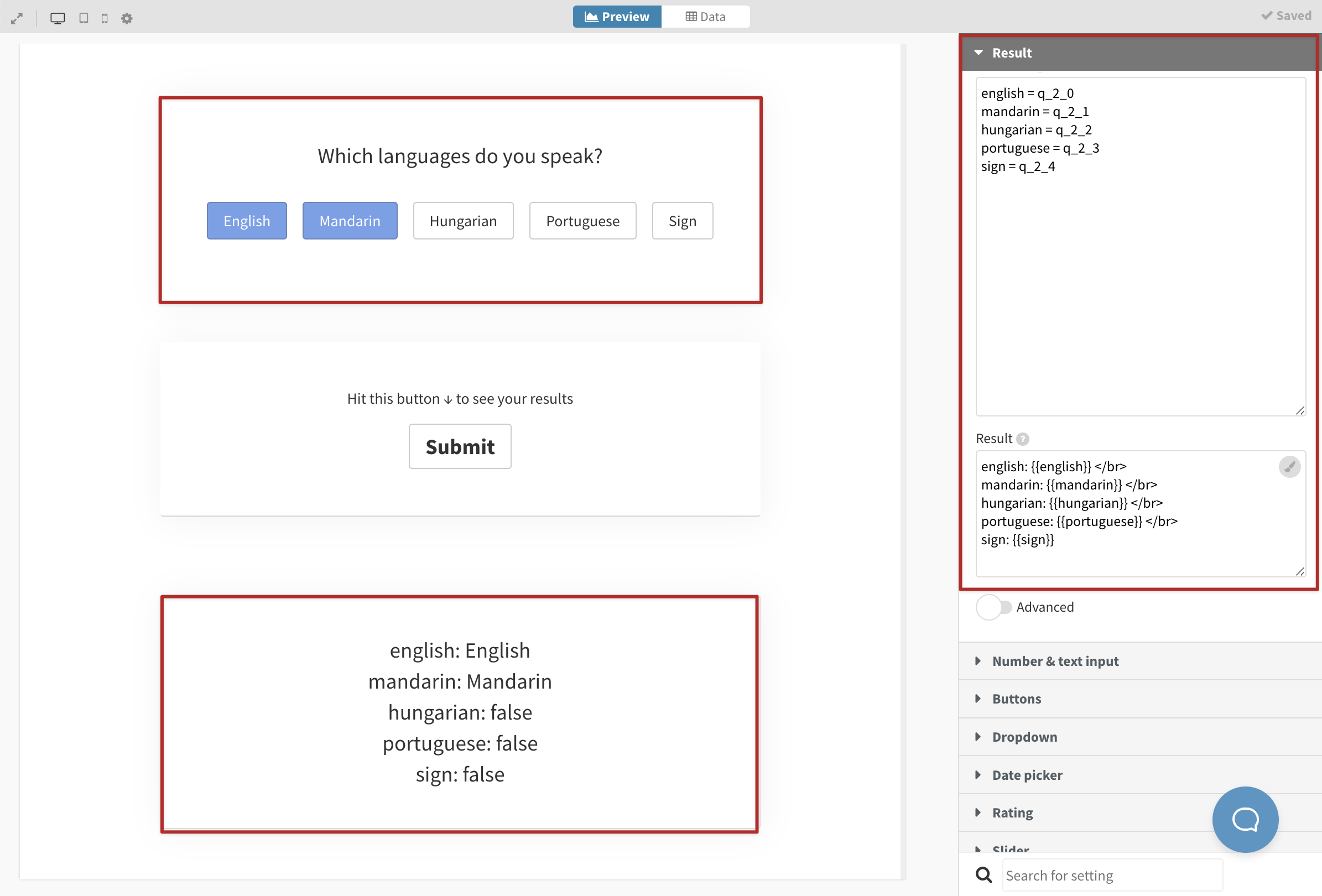Switch to the Preview tab

(617, 17)
